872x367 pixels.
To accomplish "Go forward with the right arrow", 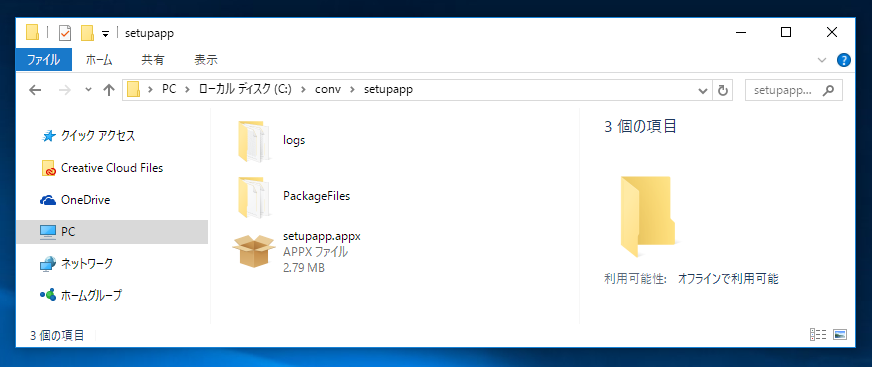I will [x=65, y=90].
